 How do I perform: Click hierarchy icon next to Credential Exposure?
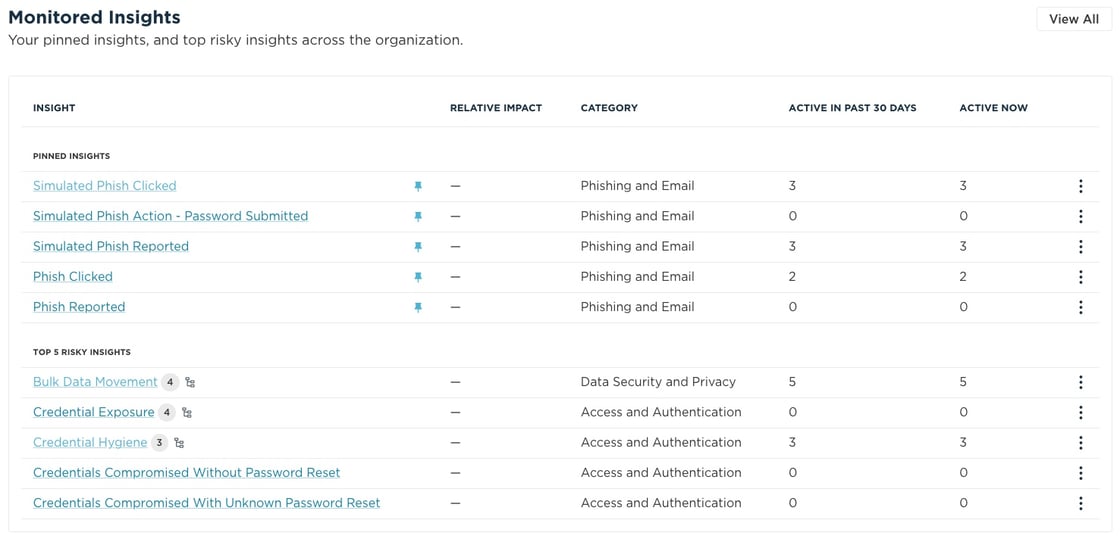[x=187, y=413]
